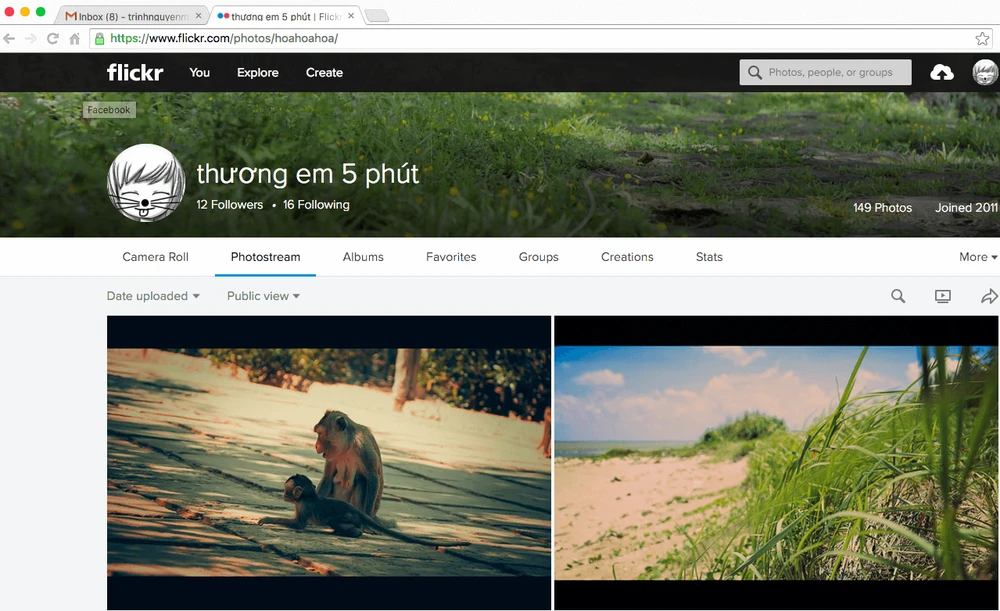Open the Create page

[x=324, y=72]
